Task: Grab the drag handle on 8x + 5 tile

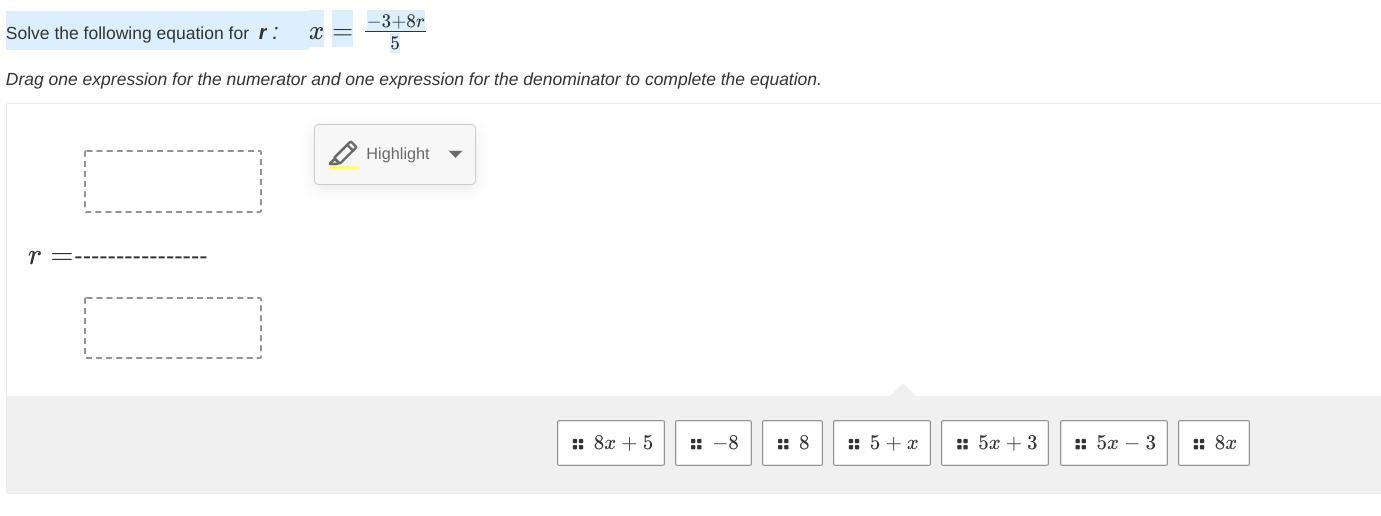Action: click(x=578, y=444)
